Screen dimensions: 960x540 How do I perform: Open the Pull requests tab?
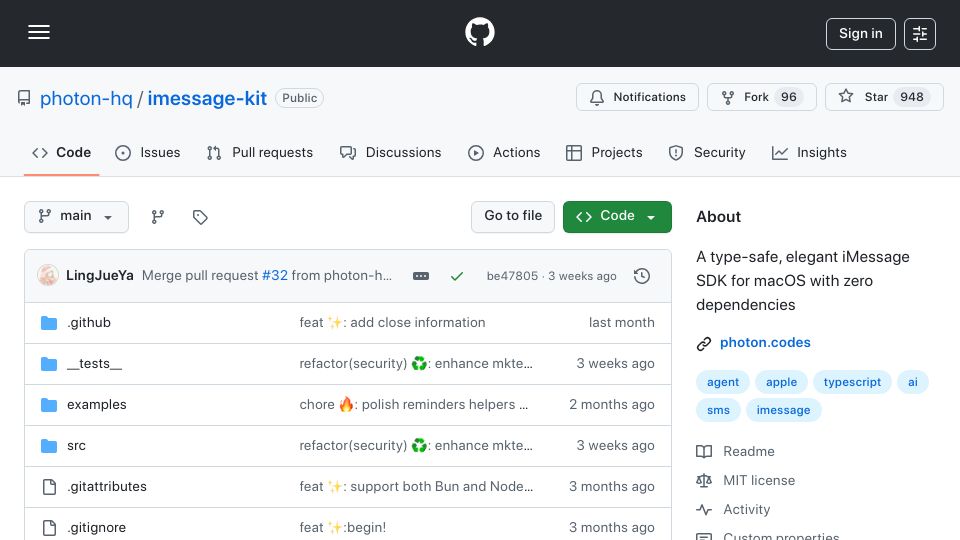[x=260, y=152]
